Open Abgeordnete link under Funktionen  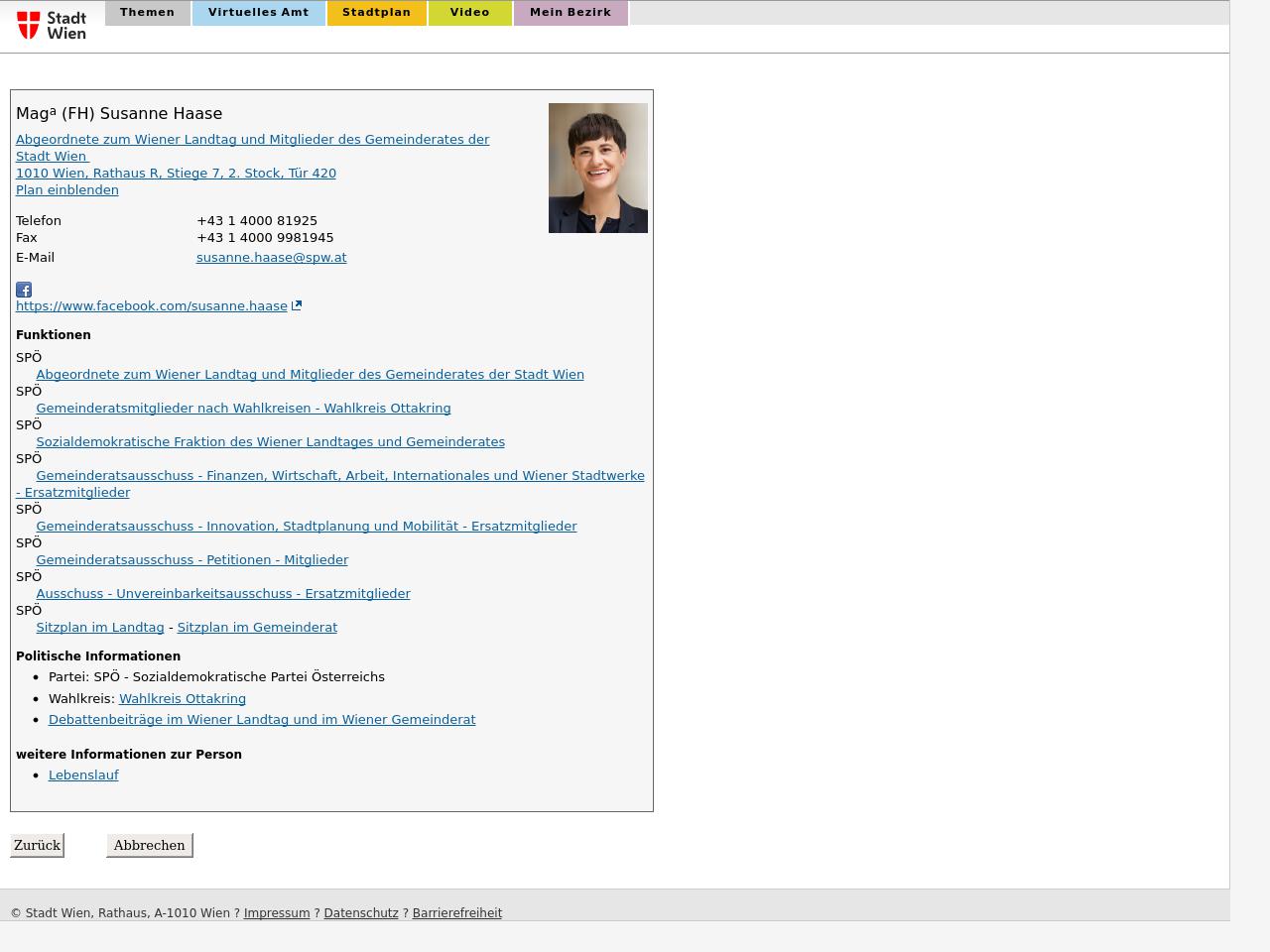pos(310,374)
